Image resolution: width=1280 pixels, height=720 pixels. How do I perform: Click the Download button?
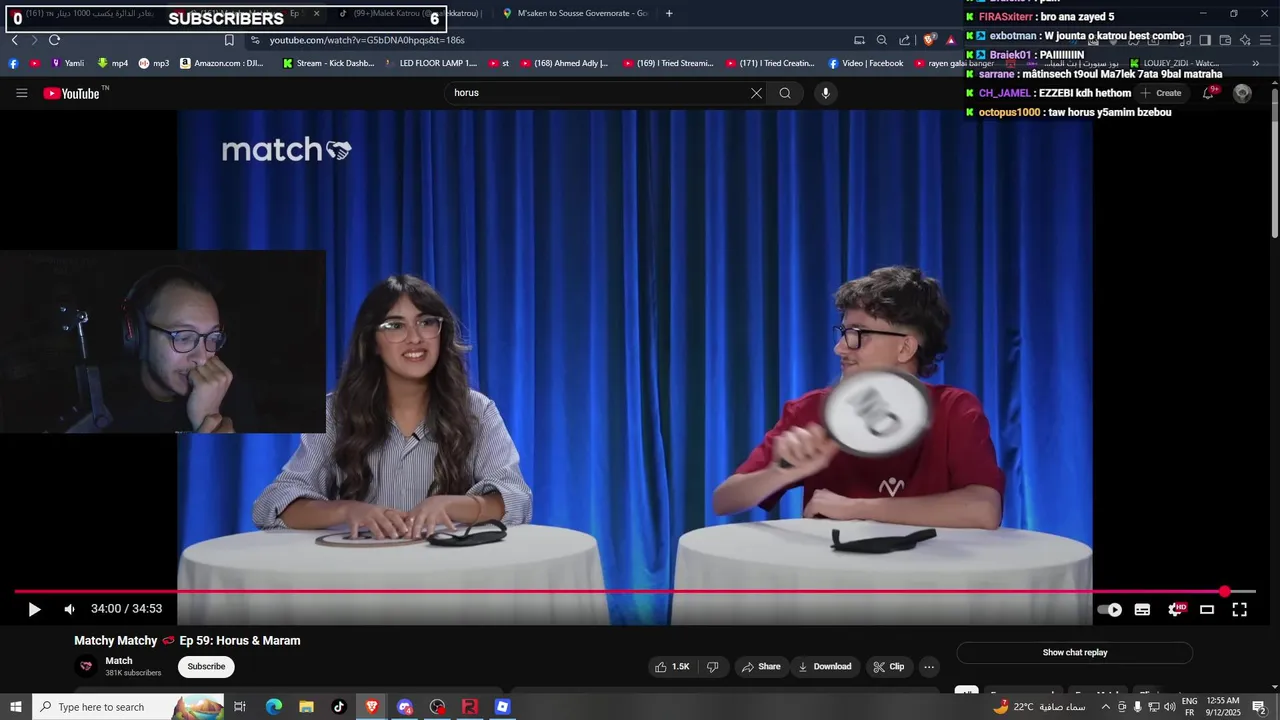pyautogui.click(x=825, y=667)
